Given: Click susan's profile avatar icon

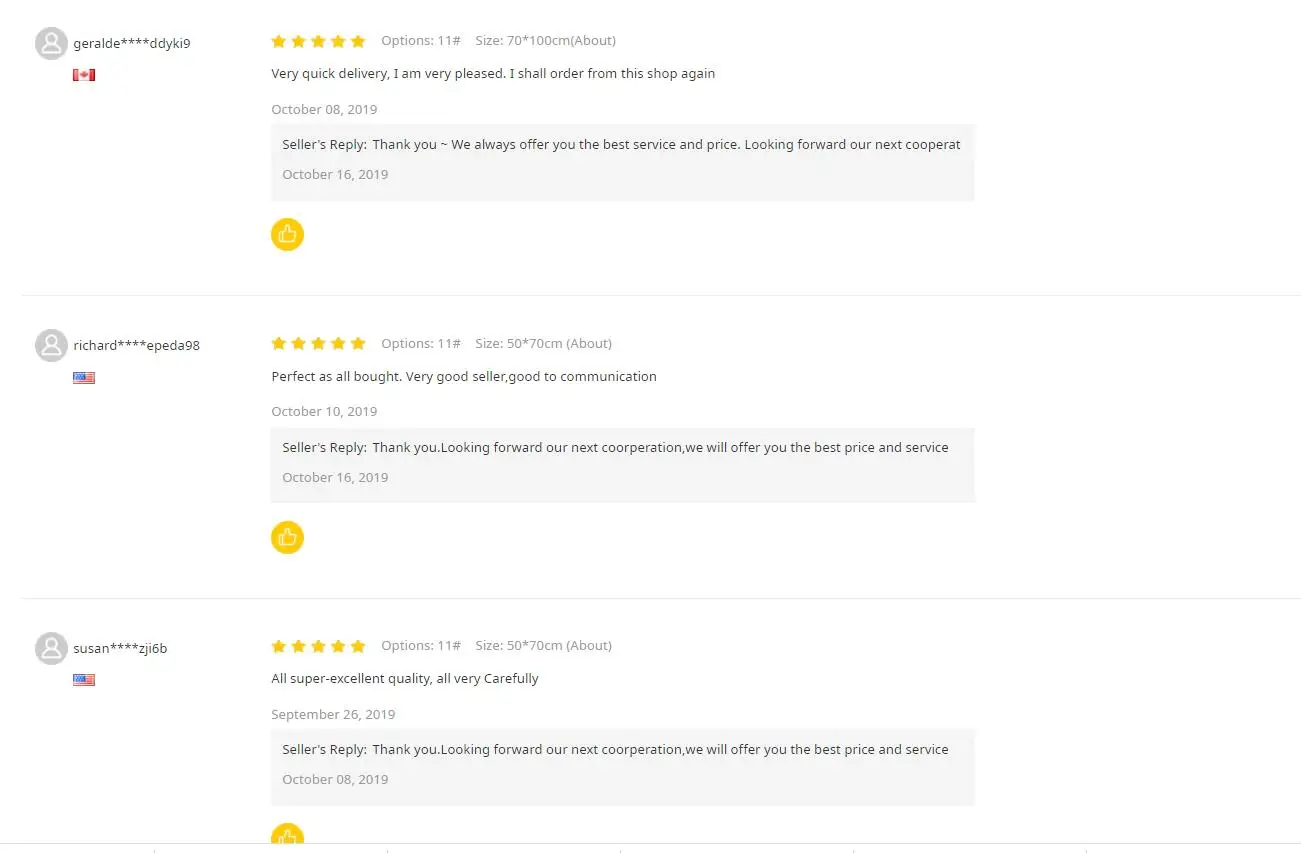Looking at the screenshot, I should tap(51, 648).
